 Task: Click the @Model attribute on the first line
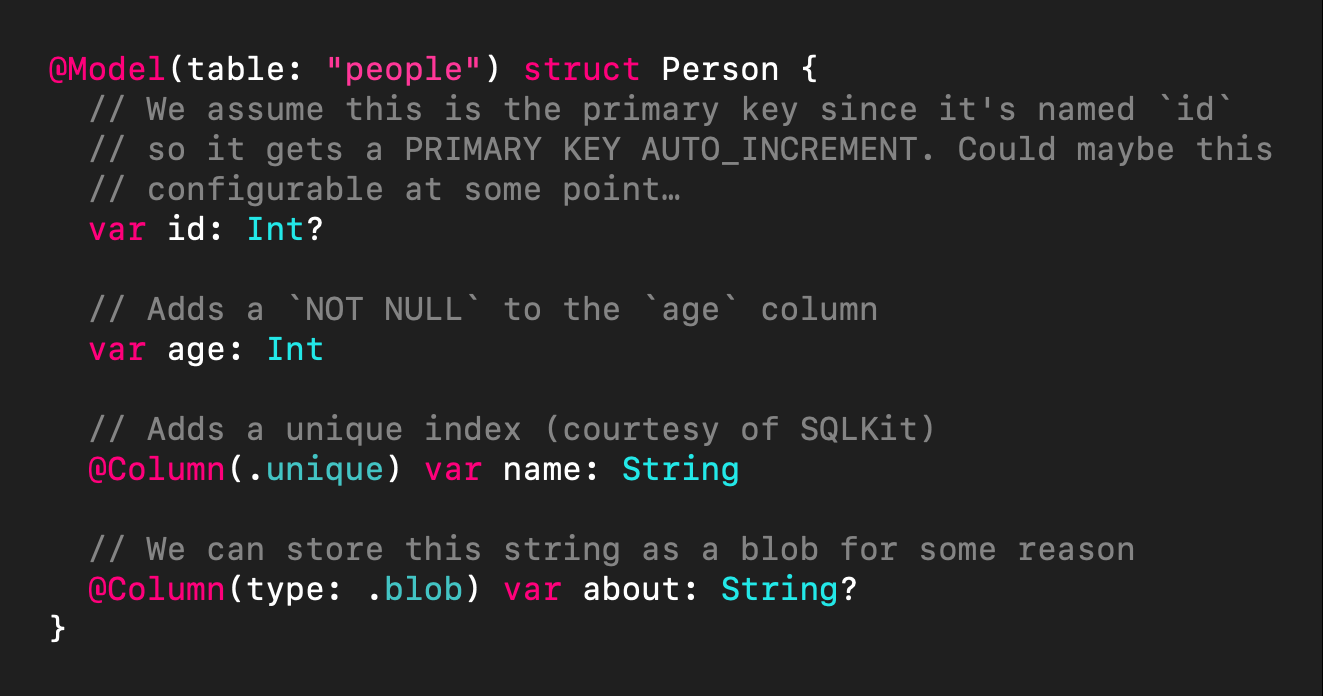[108, 69]
